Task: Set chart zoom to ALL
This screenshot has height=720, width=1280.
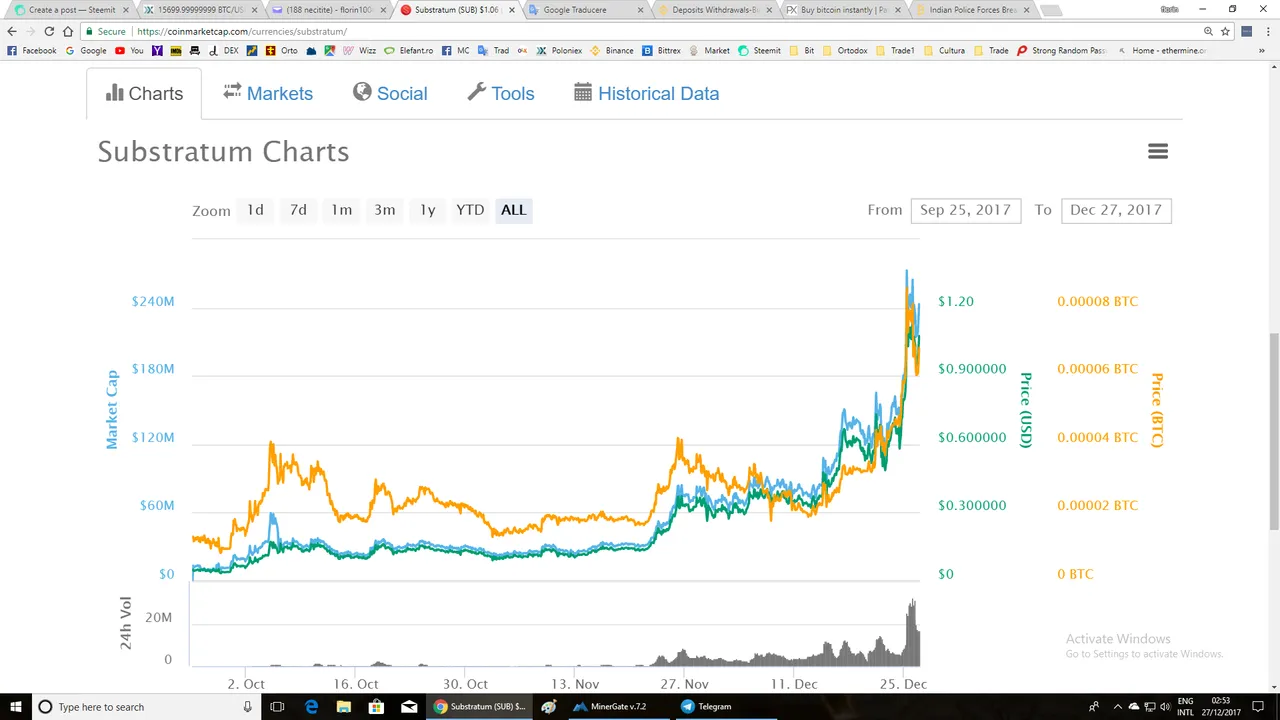Action: pyautogui.click(x=513, y=210)
